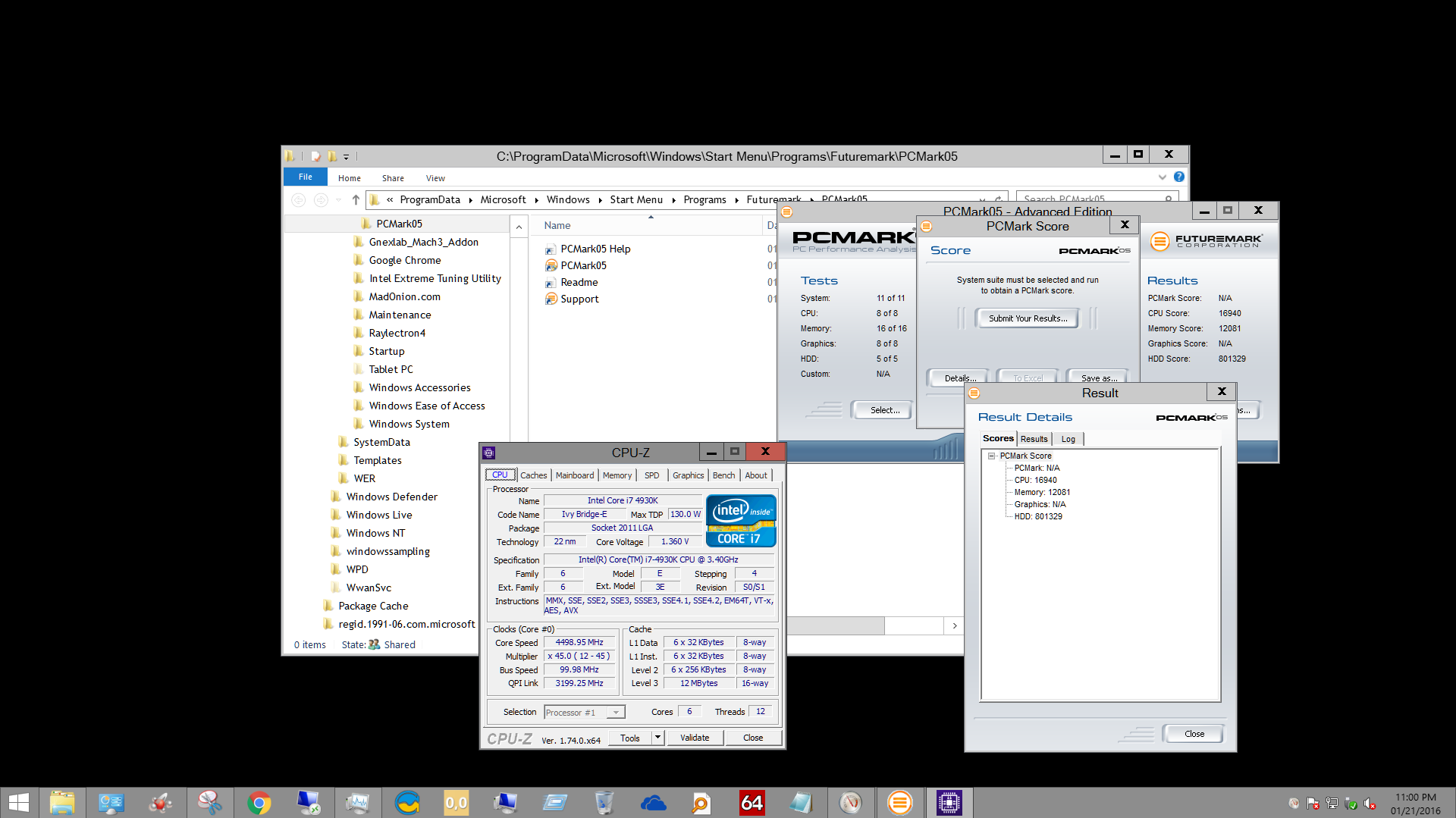Viewport: 1456px width, 818px height.
Task: Click the Windows Start button
Action: coord(19,802)
